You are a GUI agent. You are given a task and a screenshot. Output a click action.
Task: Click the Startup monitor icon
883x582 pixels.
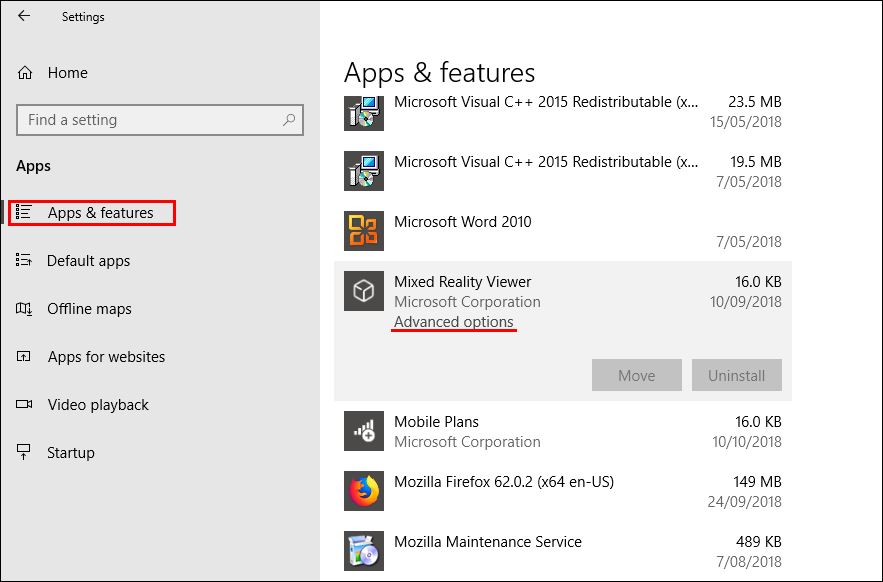click(x=24, y=452)
